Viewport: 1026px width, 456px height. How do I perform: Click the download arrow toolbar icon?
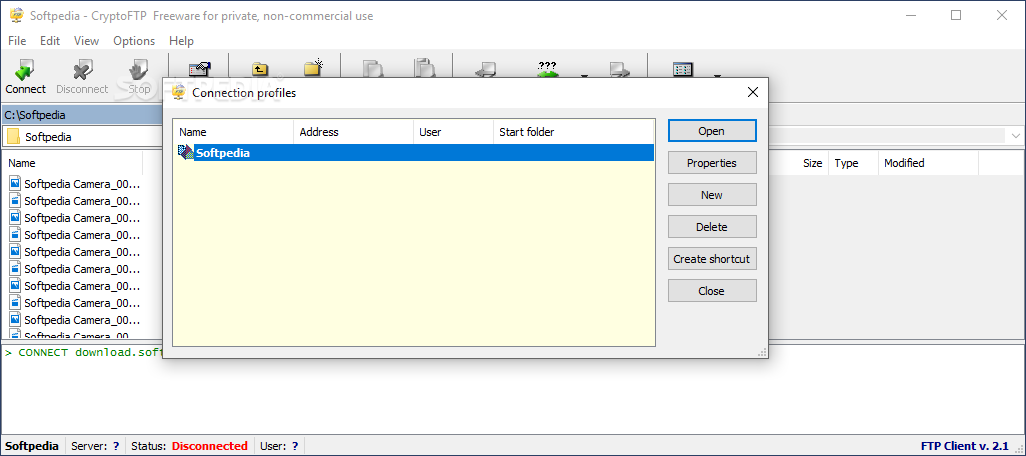486,69
